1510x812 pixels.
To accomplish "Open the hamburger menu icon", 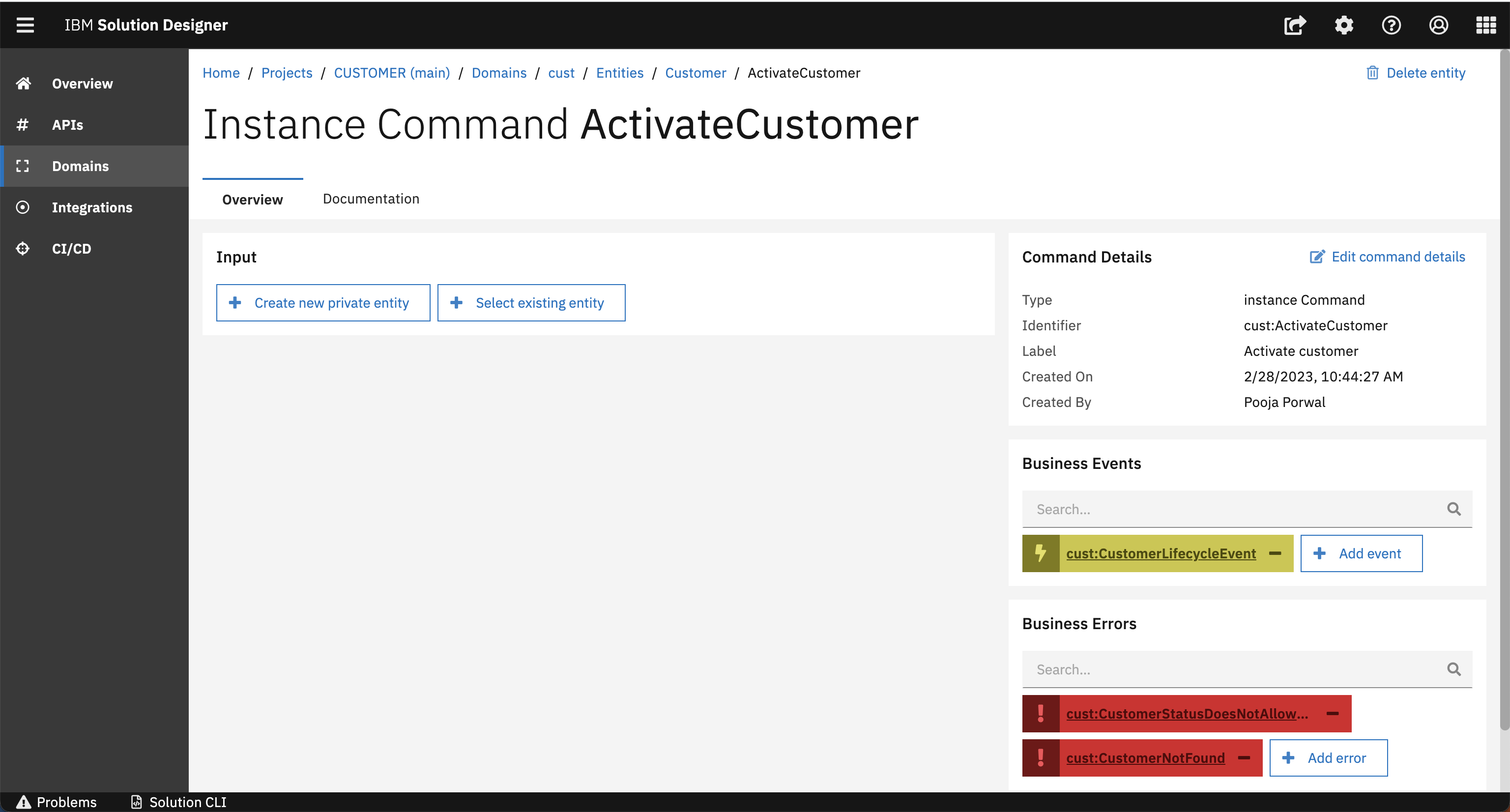I will pyautogui.click(x=25, y=25).
